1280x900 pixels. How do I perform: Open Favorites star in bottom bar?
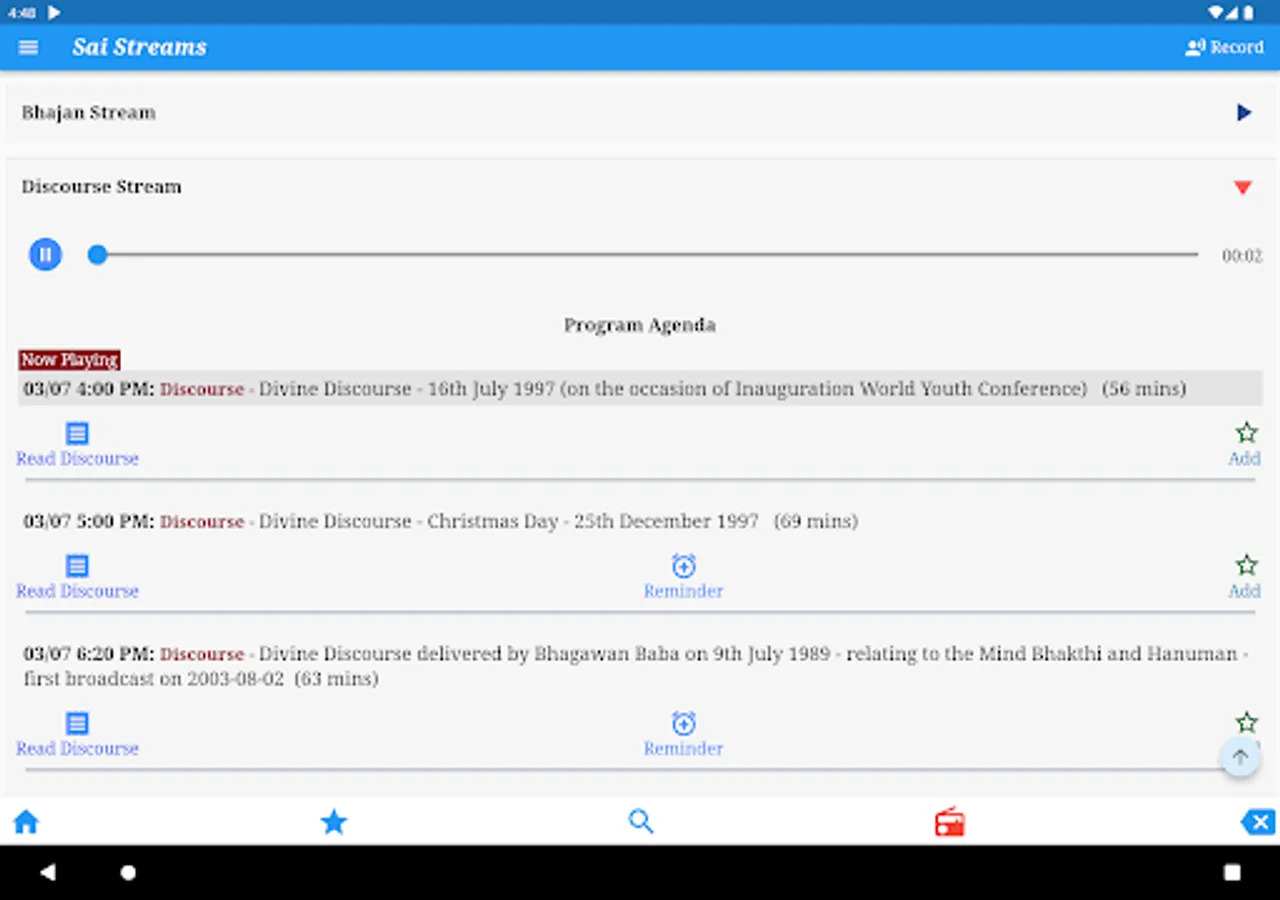point(334,822)
